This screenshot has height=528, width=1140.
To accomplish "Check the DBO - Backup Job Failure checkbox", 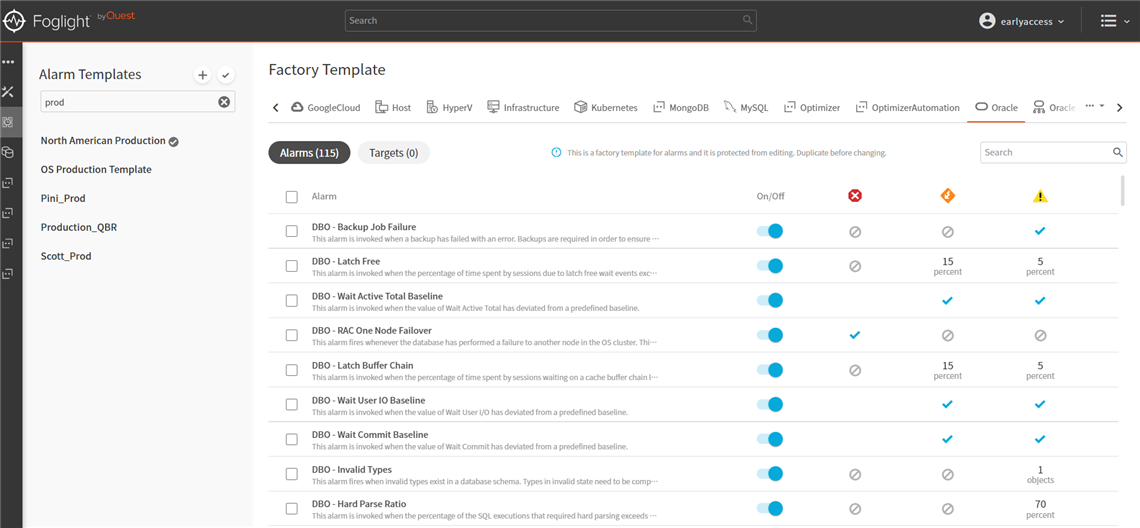I will (x=292, y=231).
